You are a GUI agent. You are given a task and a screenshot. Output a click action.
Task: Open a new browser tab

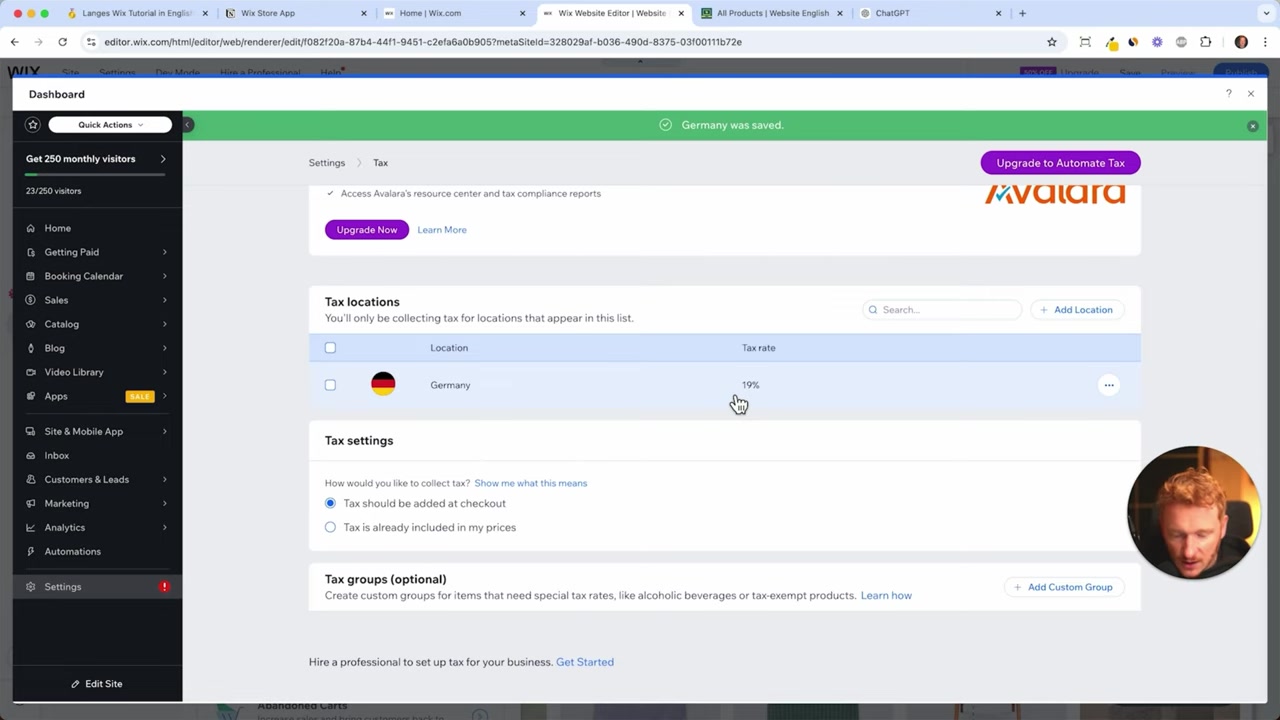(1022, 13)
